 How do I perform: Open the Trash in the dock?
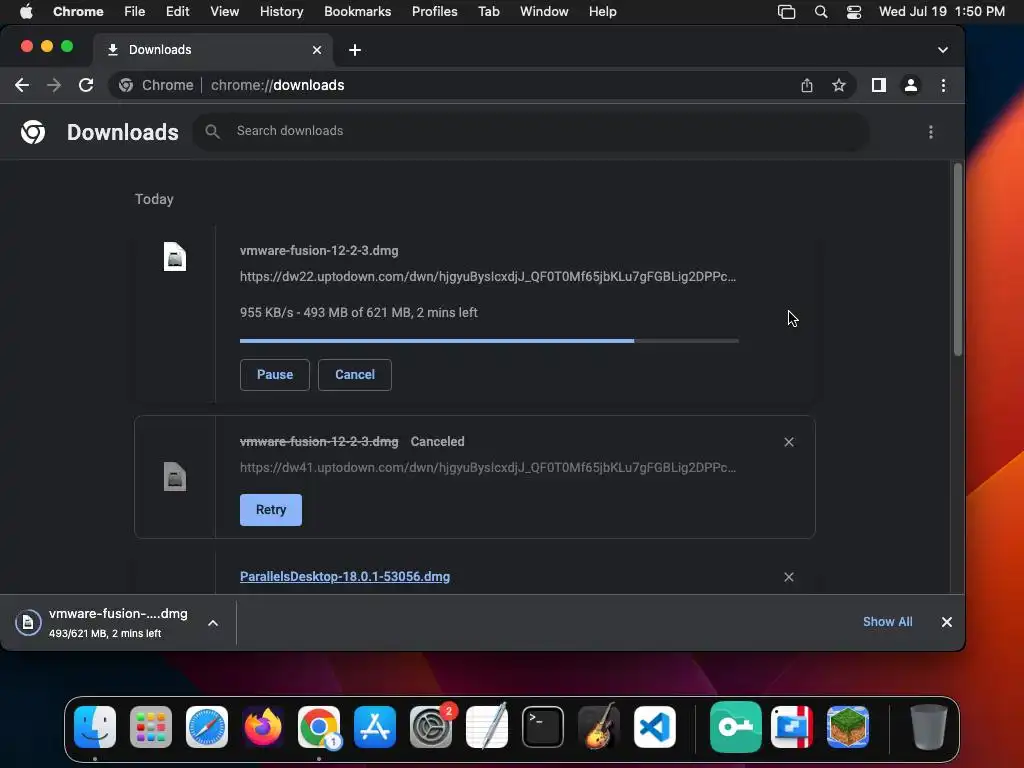(x=928, y=727)
